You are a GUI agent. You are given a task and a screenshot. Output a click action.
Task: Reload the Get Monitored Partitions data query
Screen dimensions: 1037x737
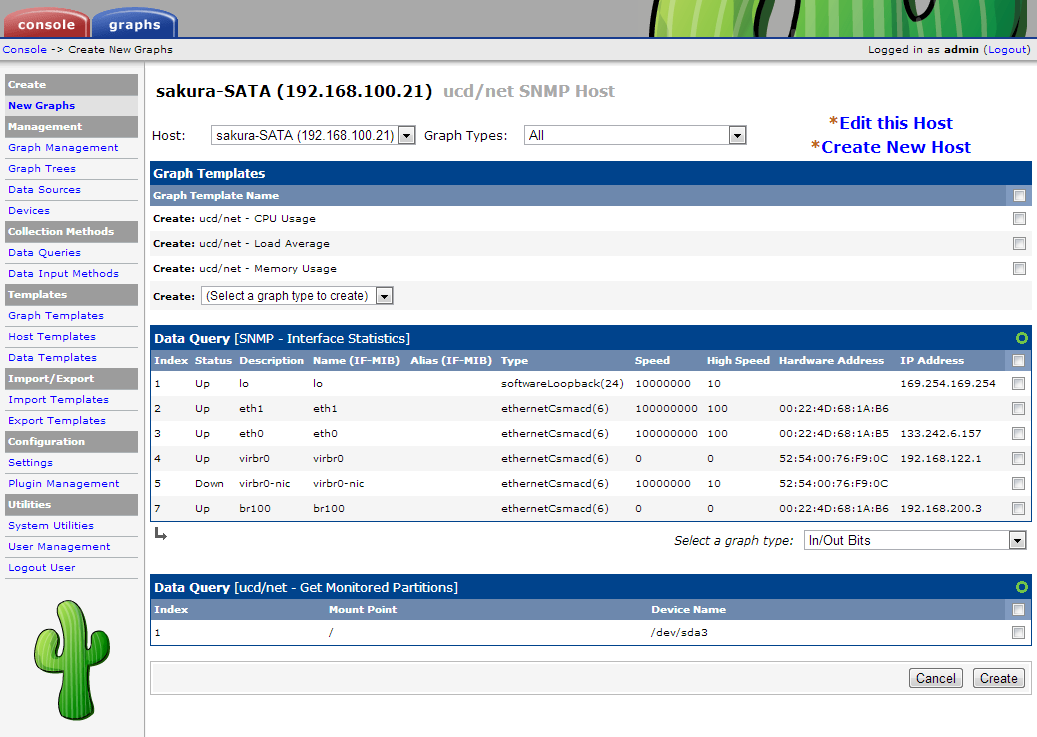pos(1021,587)
